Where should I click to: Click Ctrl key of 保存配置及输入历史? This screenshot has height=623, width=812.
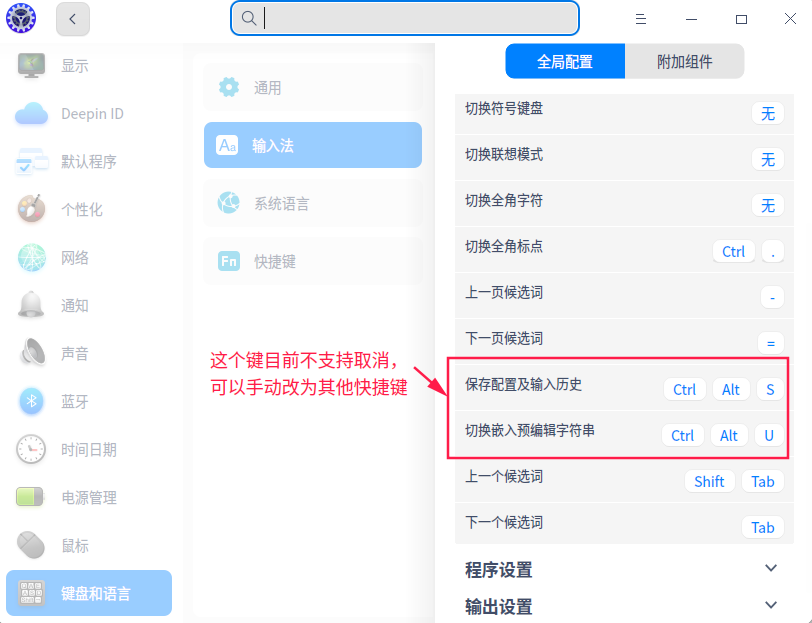coord(685,389)
